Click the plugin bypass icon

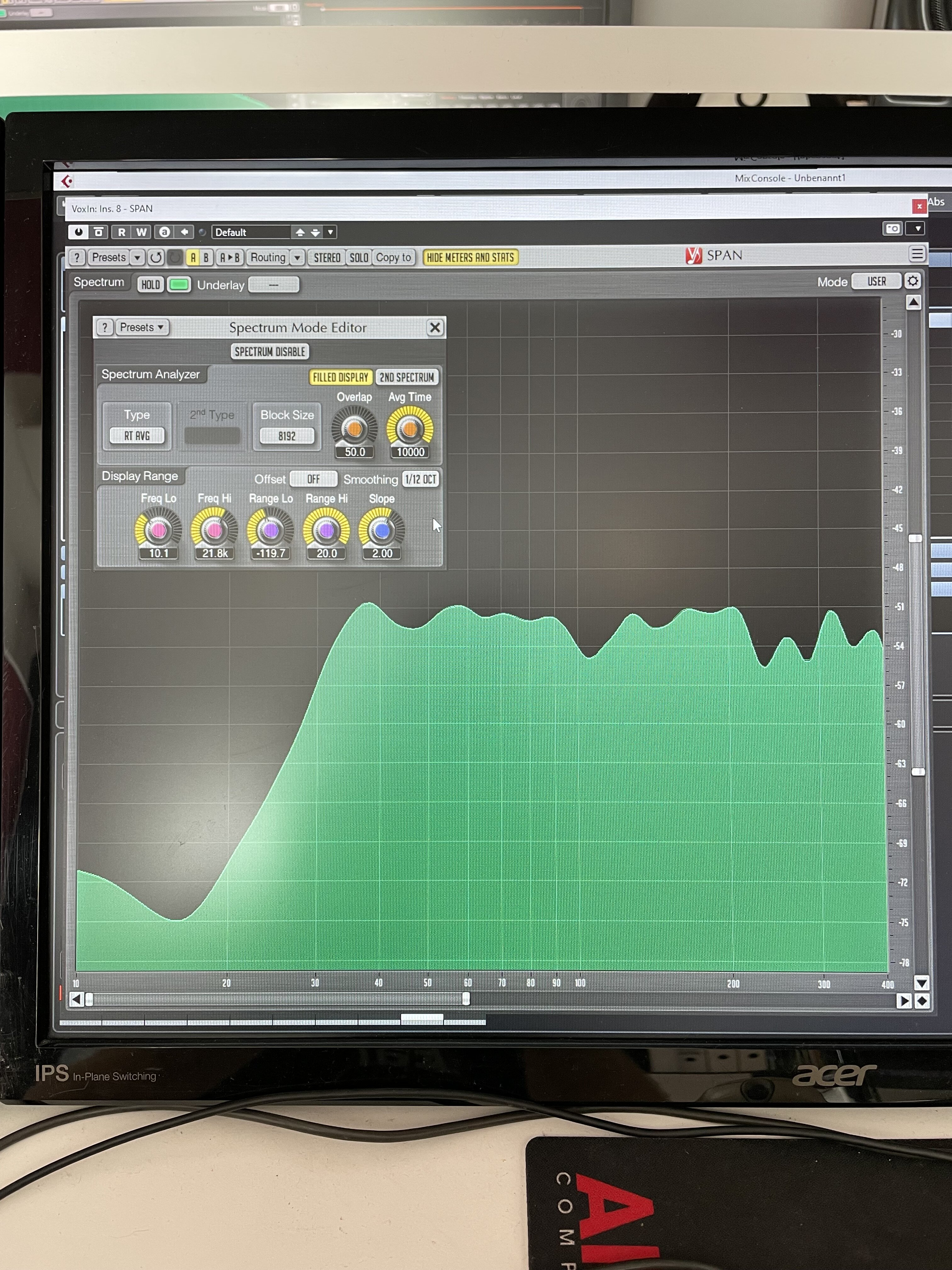pos(99,232)
